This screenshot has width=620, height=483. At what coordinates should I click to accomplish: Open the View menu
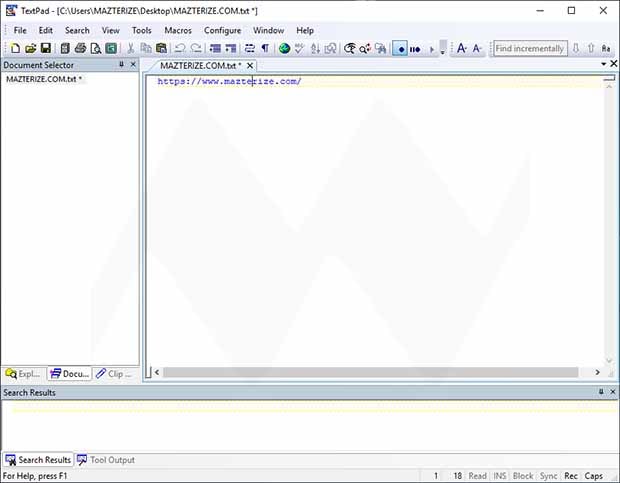[x=110, y=30]
